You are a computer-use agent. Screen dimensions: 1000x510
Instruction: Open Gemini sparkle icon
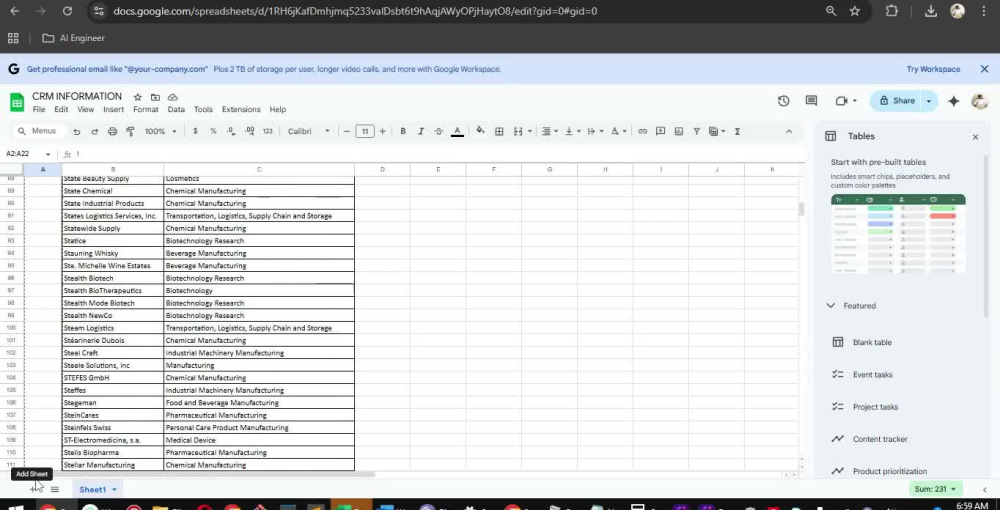(x=953, y=101)
